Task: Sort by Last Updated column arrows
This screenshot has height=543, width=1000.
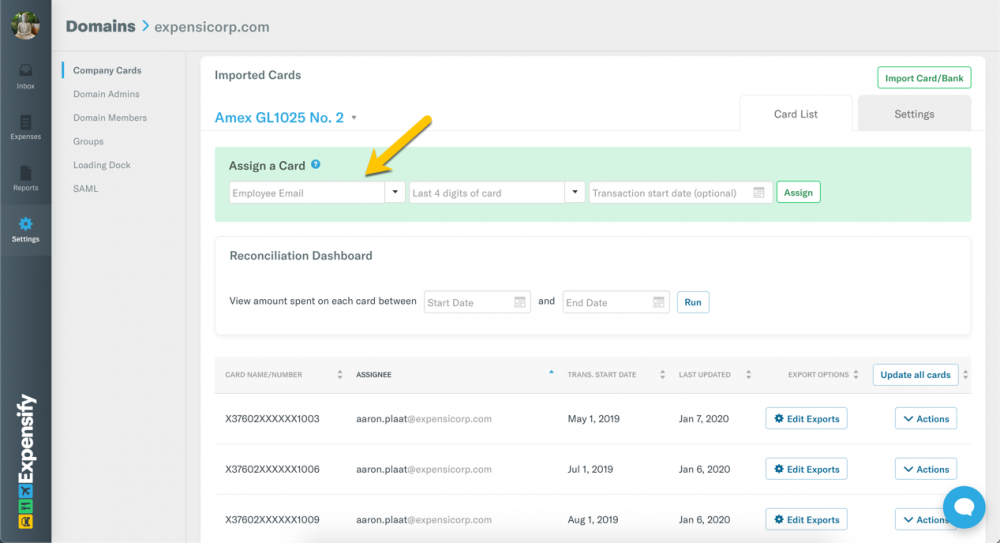Action: point(748,375)
